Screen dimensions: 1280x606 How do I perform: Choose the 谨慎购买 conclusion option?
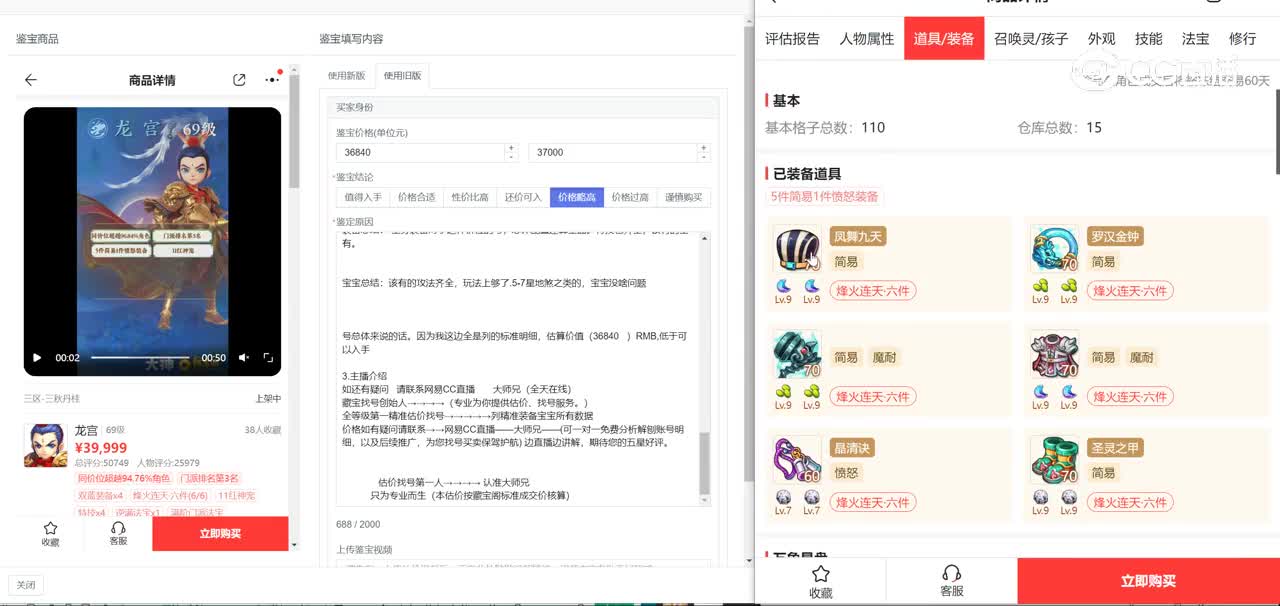(684, 197)
